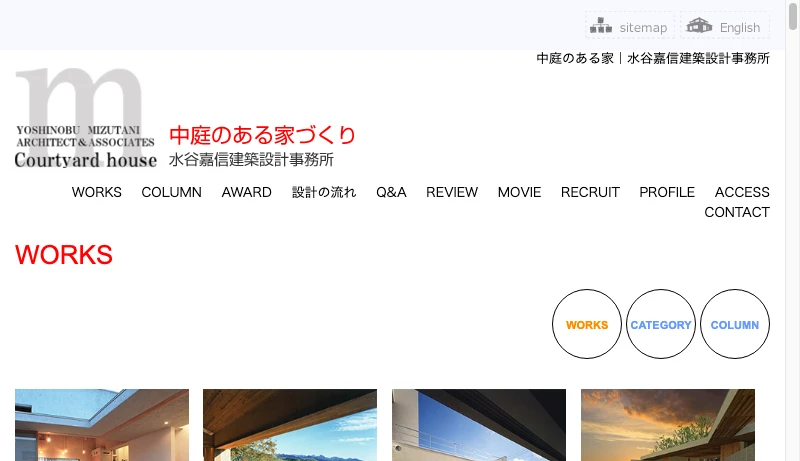
Task: Click the 中庭のある家｜水谷嘉信建築設計事務所 header text
Action: pyautogui.click(x=653, y=58)
